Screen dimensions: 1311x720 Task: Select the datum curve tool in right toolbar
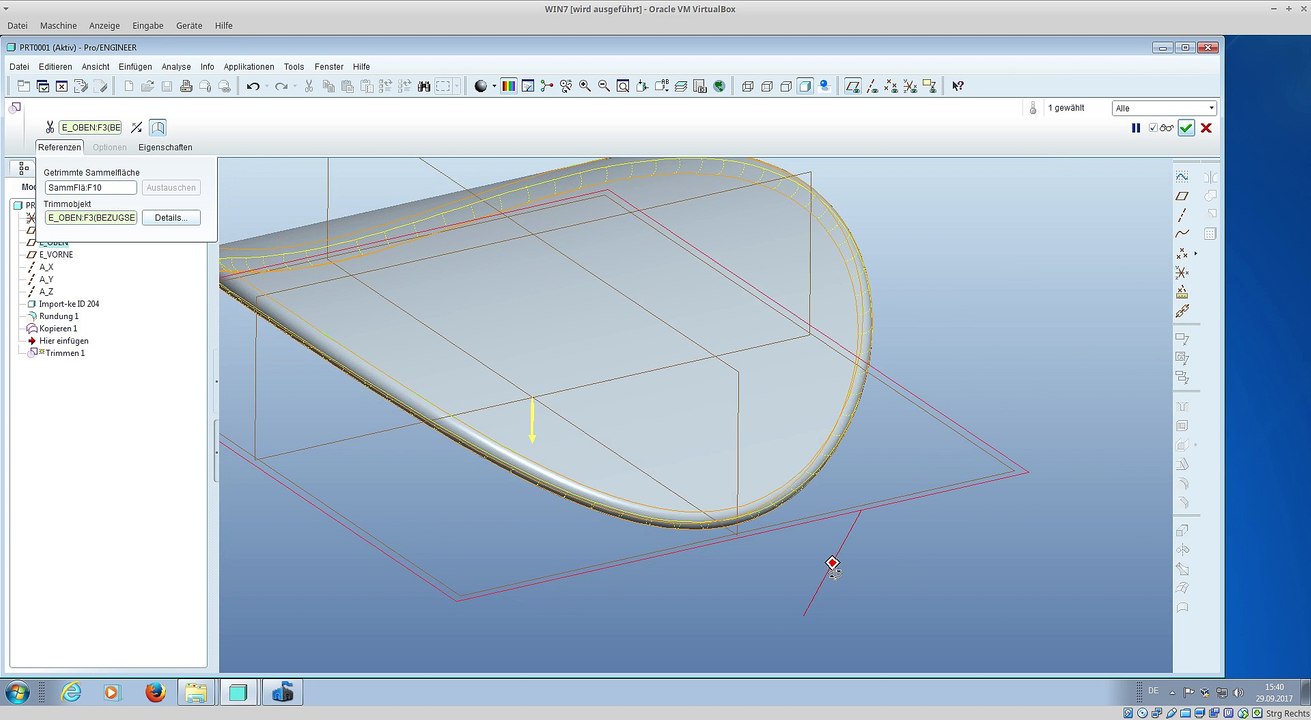click(1182, 234)
